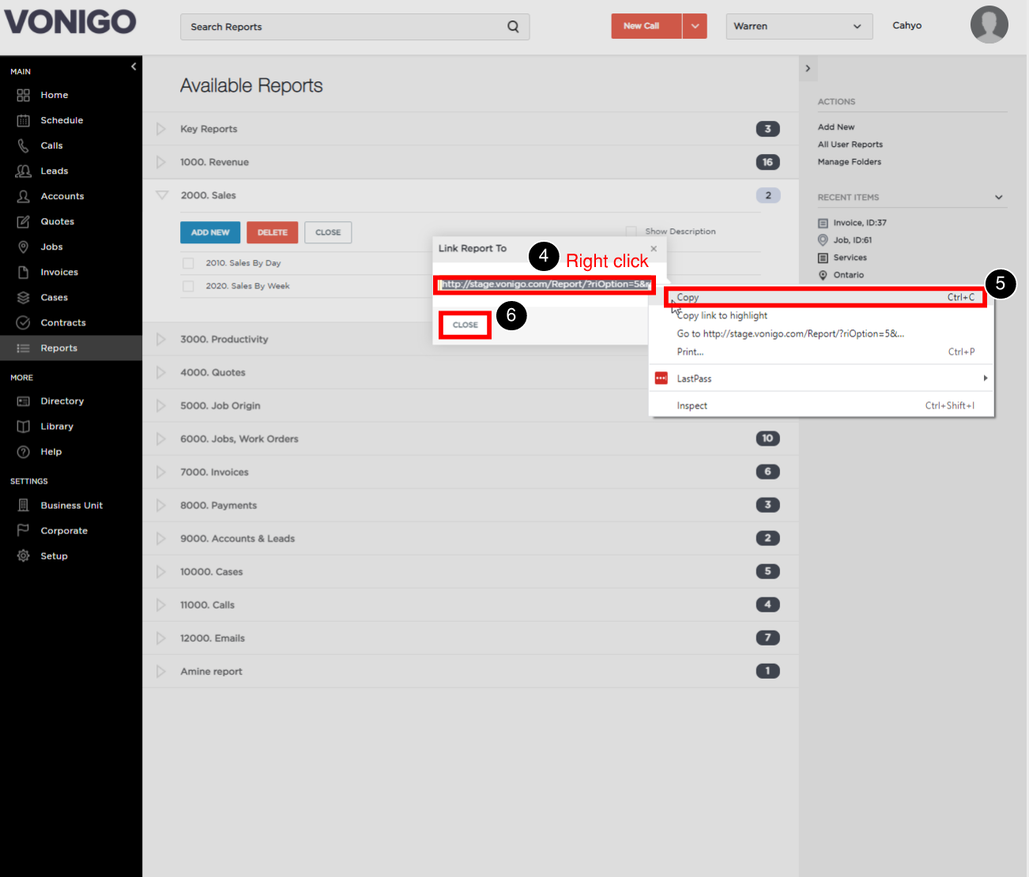
Task: Choose Inspect from the context menu
Action: tap(692, 406)
